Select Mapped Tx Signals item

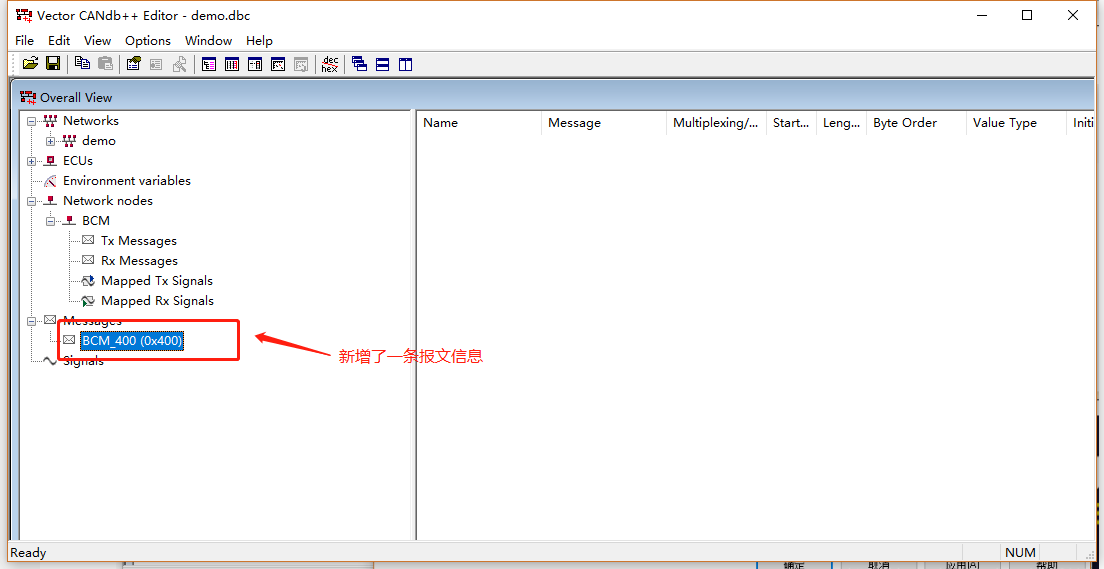coord(156,280)
